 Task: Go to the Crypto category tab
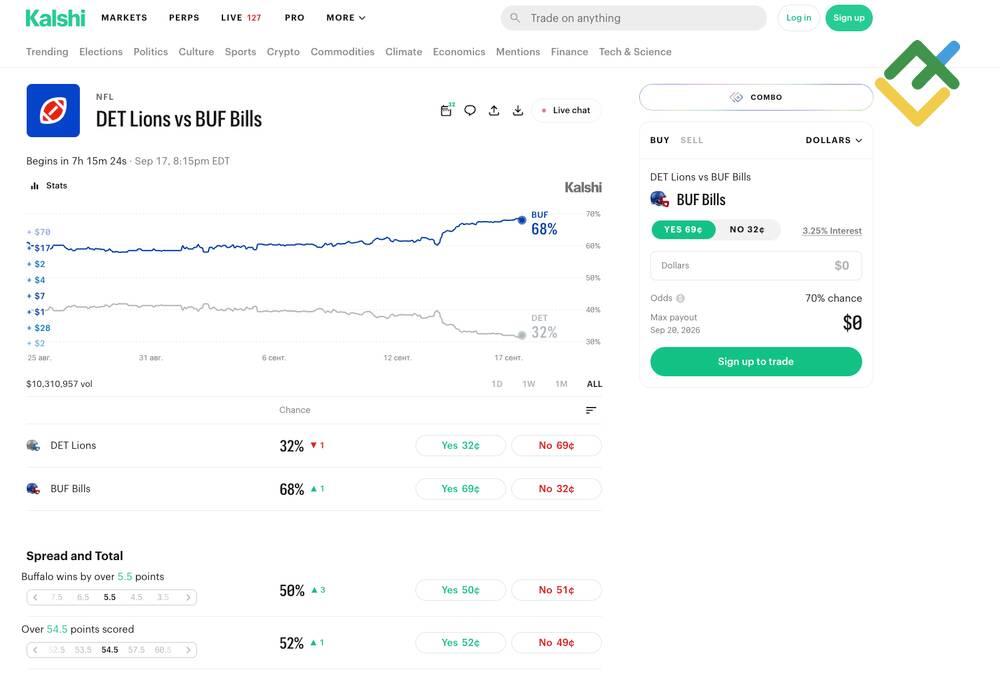click(283, 52)
